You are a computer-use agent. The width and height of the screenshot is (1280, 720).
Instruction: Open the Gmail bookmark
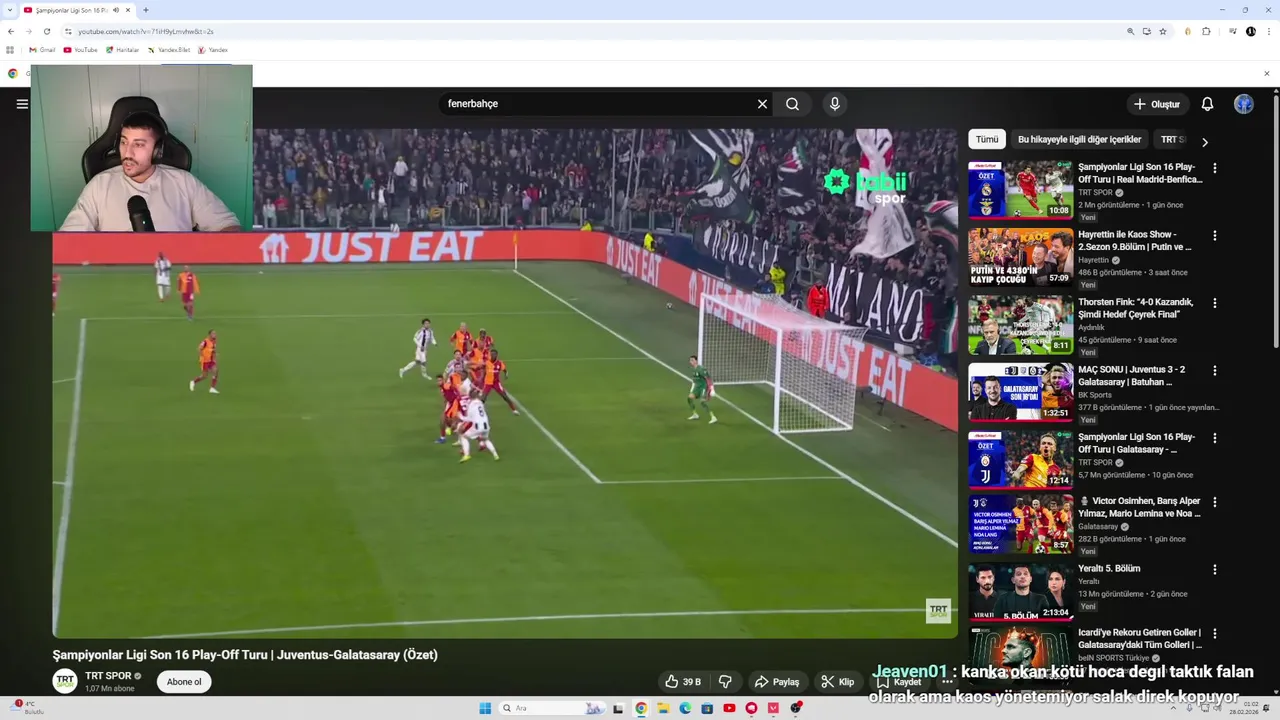tap(42, 50)
